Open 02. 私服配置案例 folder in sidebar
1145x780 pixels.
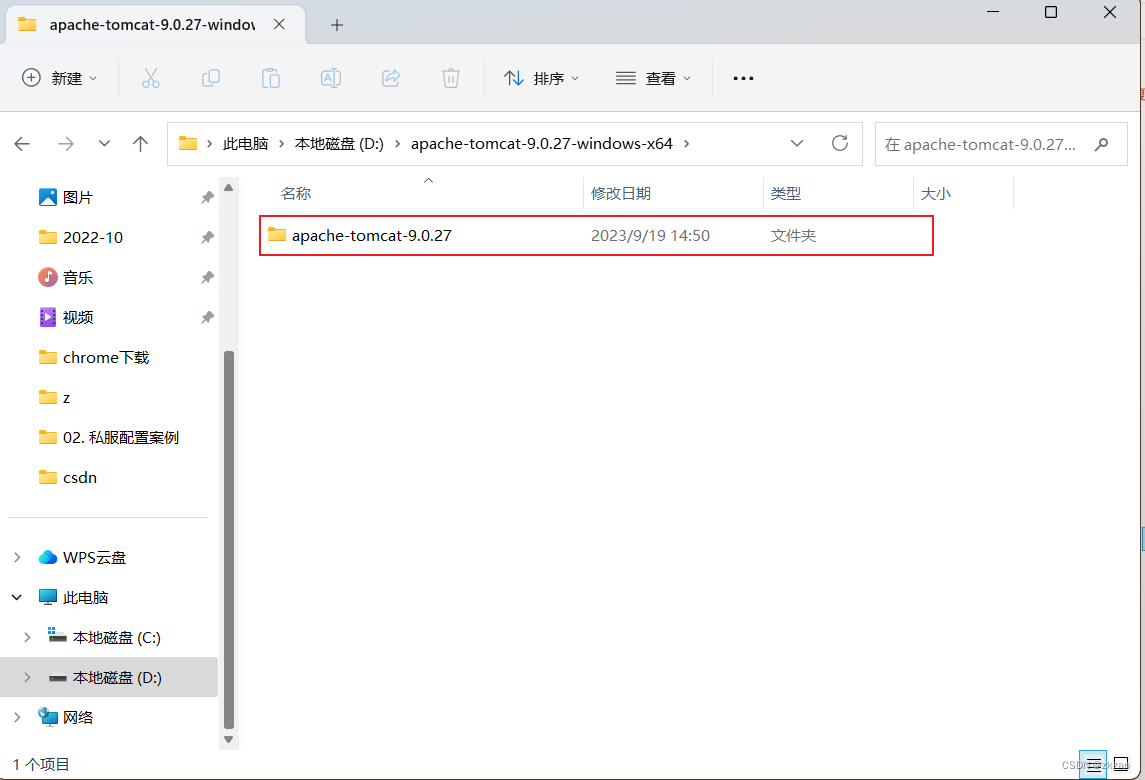[x=120, y=437]
